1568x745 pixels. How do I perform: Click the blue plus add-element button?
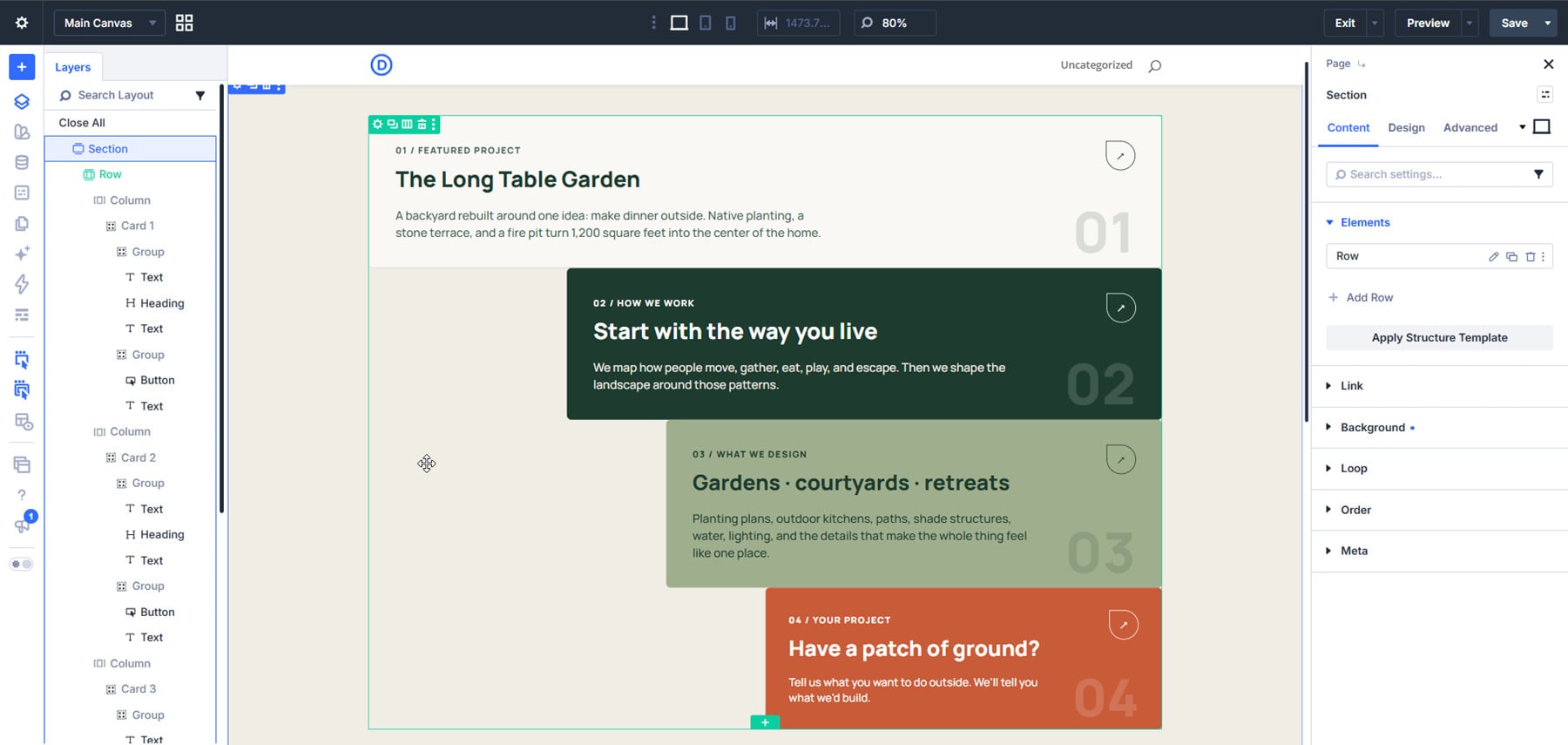pos(22,67)
